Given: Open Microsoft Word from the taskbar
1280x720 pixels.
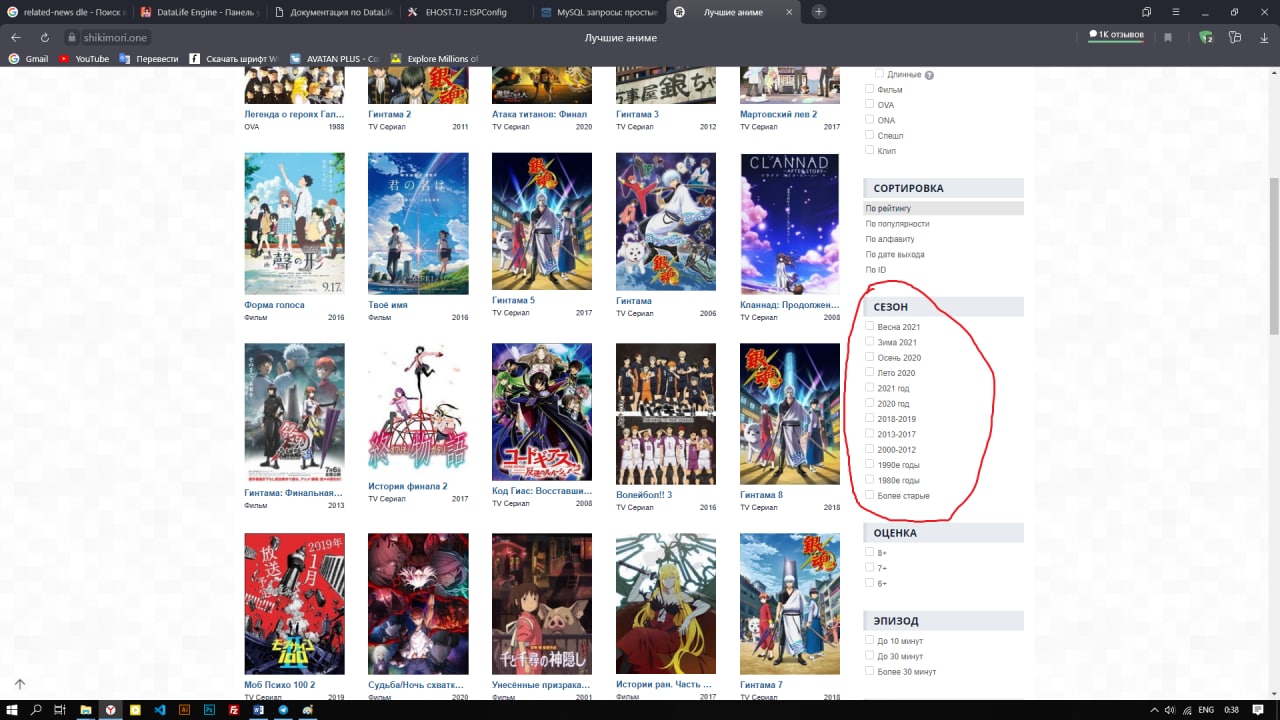Looking at the screenshot, I should pyautogui.click(x=258, y=709).
